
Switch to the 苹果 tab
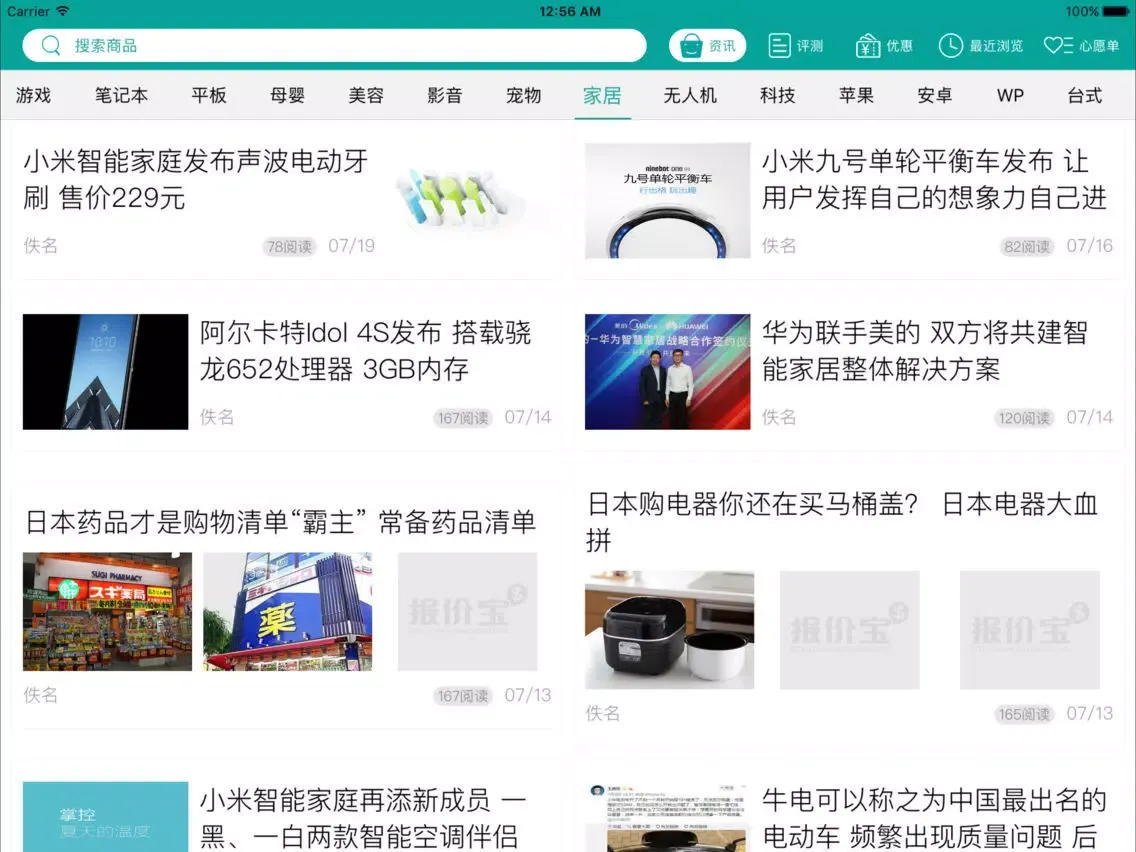(856, 95)
